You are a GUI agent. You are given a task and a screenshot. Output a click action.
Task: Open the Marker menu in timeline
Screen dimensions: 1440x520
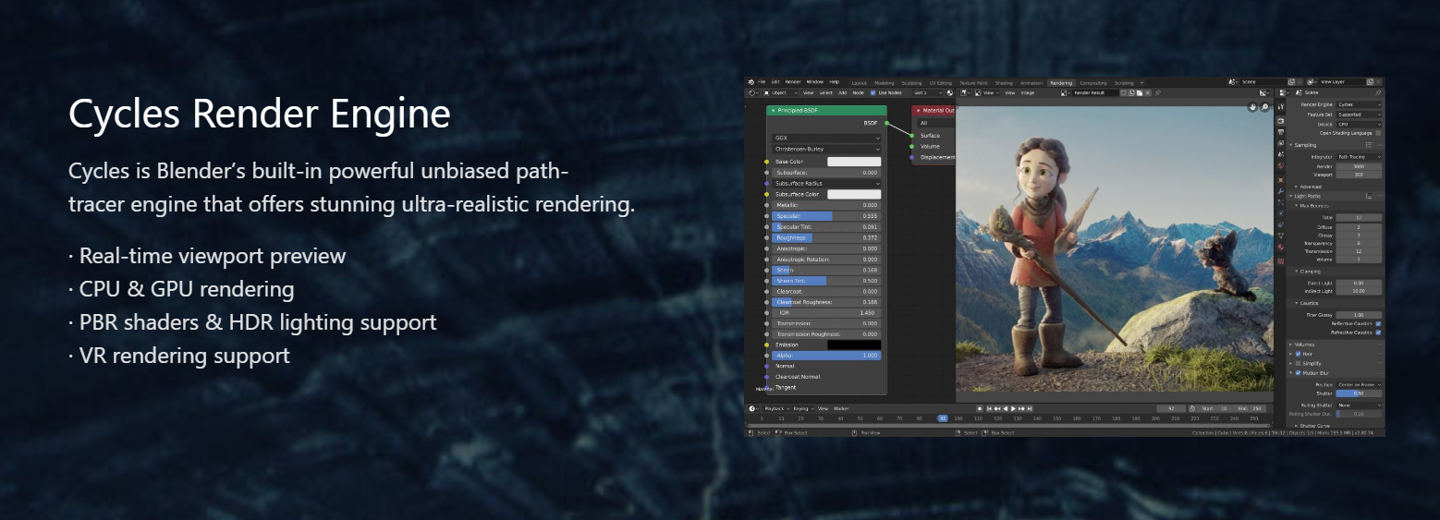click(841, 408)
